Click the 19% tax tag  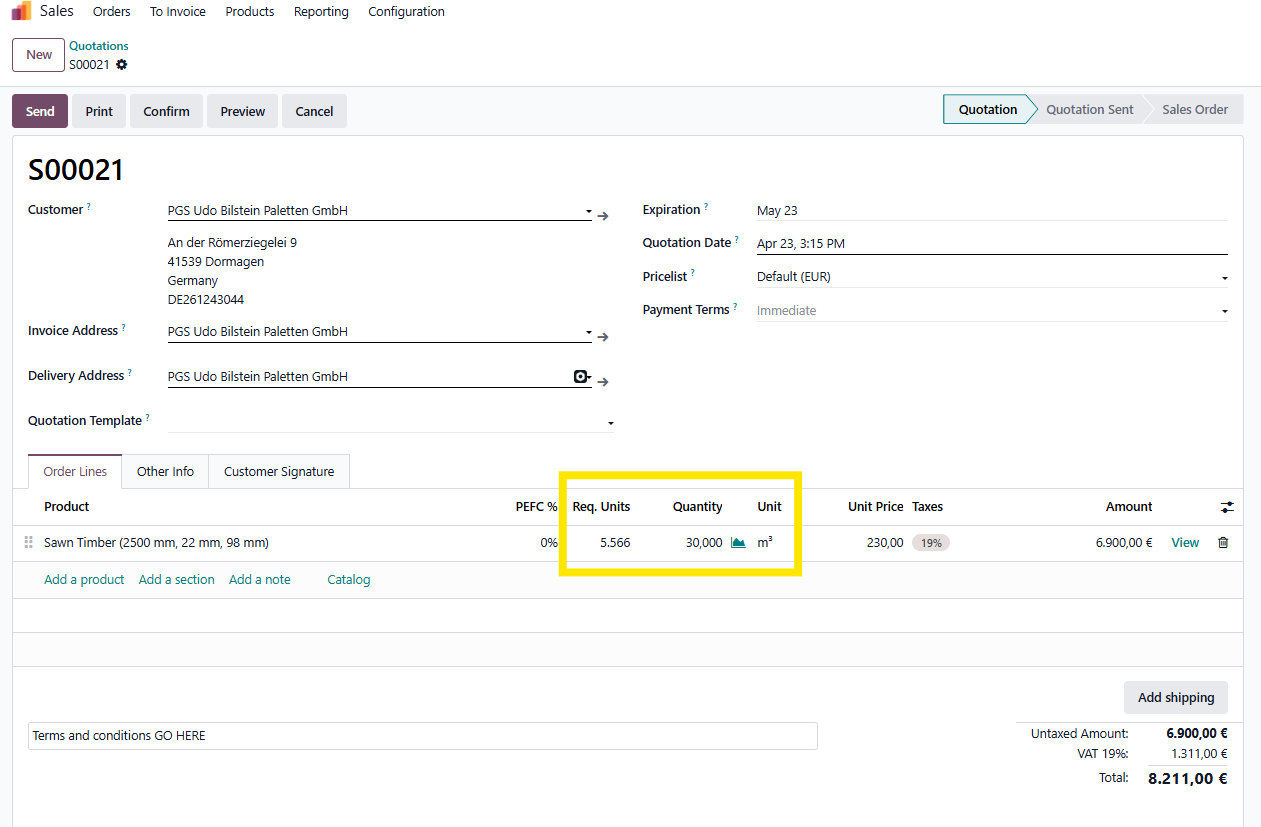pos(931,543)
